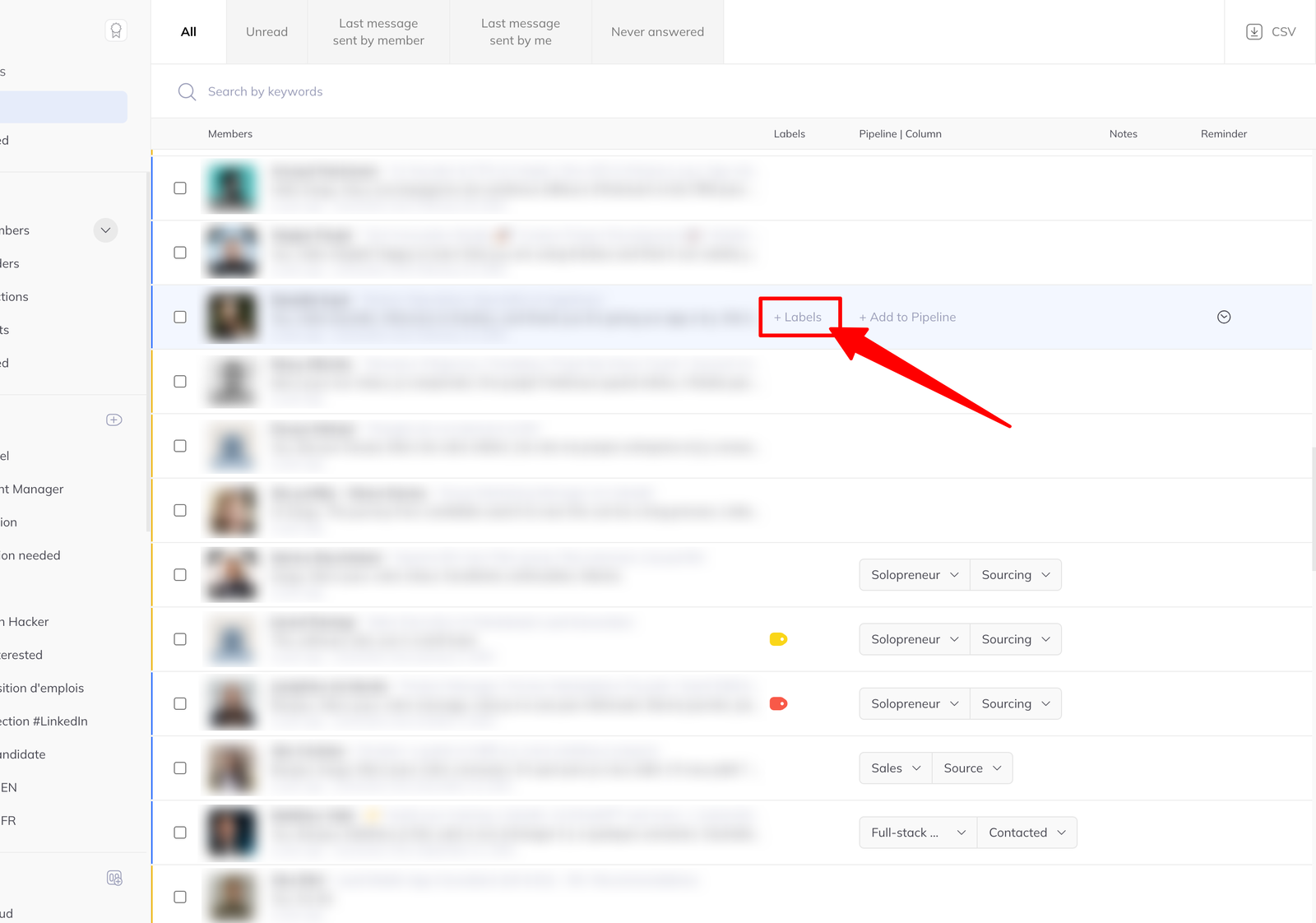Click the red label tag
This screenshot has height=923, width=1316.
(x=778, y=703)
